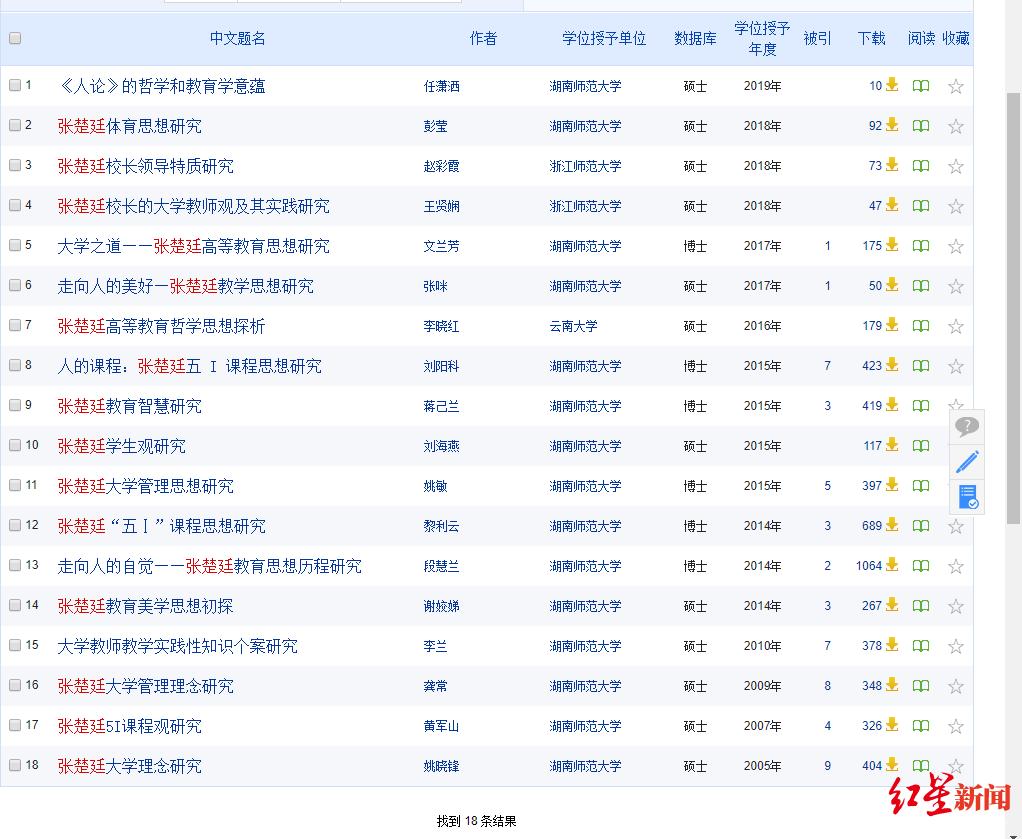Click the citation count 9 in row 18
The height and width of the screenshot is (839, 1022).
click(x=827, y=766)
